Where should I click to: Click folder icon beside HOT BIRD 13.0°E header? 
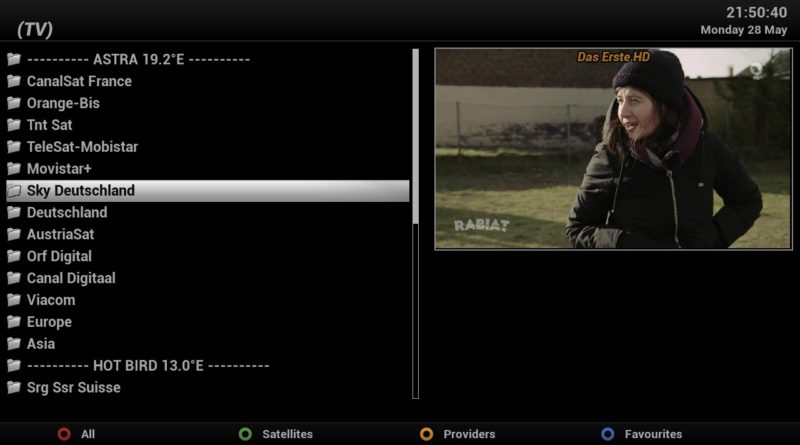[14, 366]
